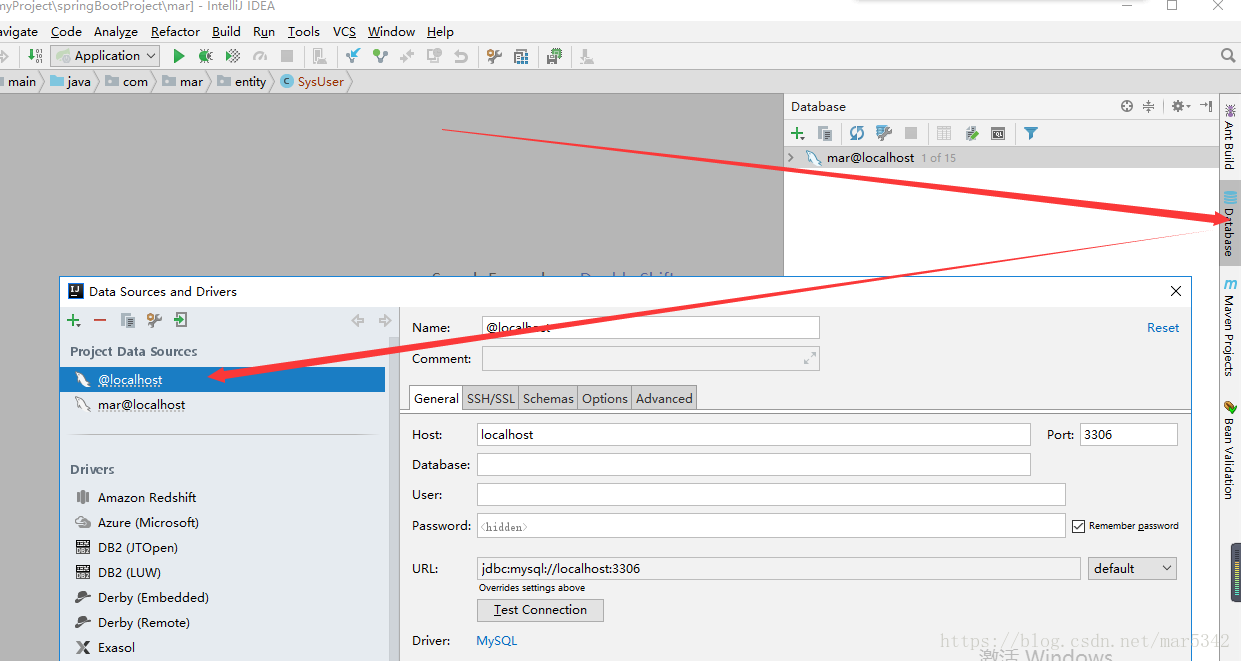Screen dimensions: 1241x661
Task: Click the edit source icon in Database toolbar
Action: (x=971, y=133)
